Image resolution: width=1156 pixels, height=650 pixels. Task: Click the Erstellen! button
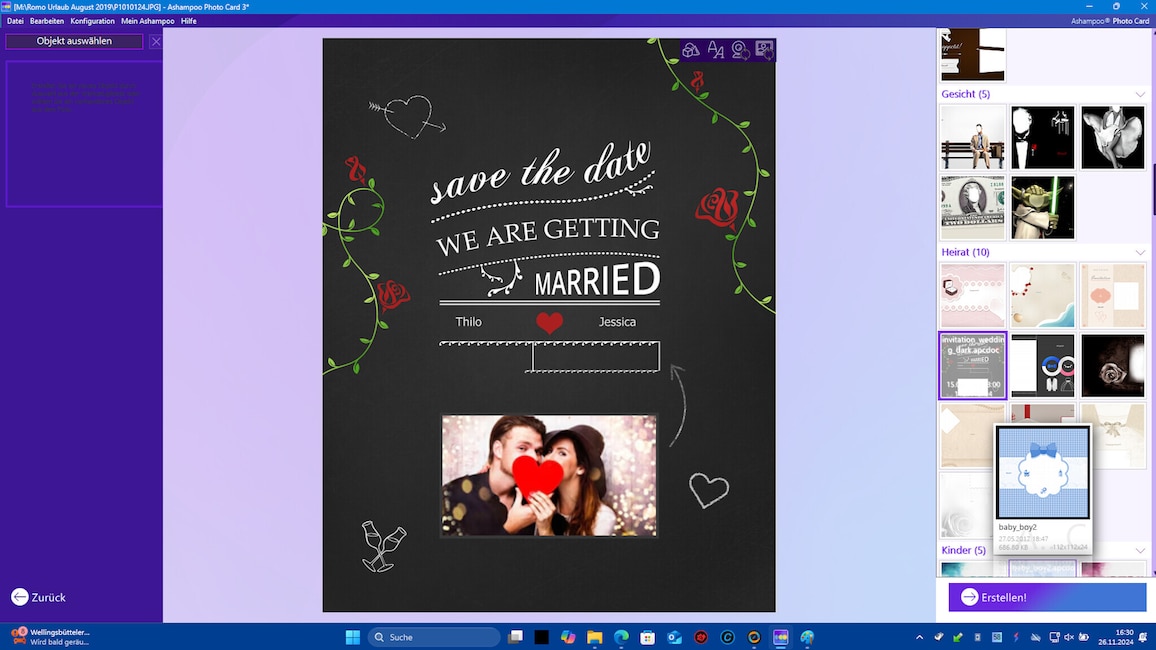[1047, 597]
